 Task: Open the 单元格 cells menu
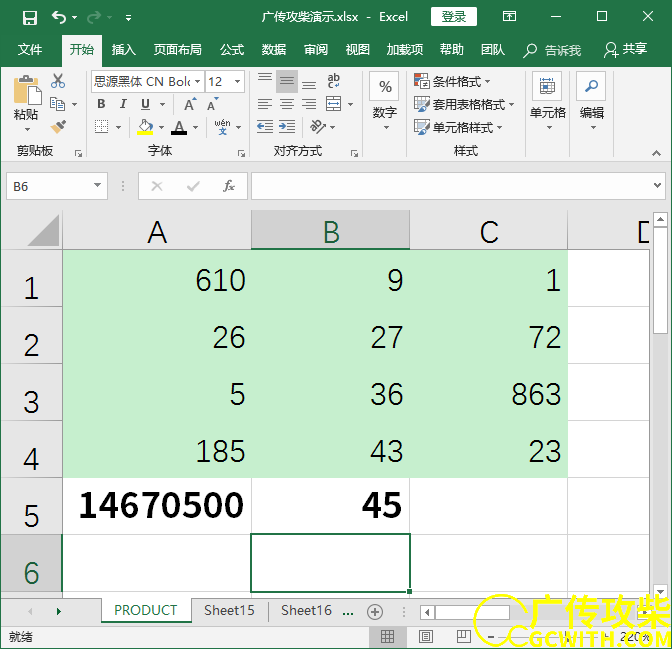point(548,101)
